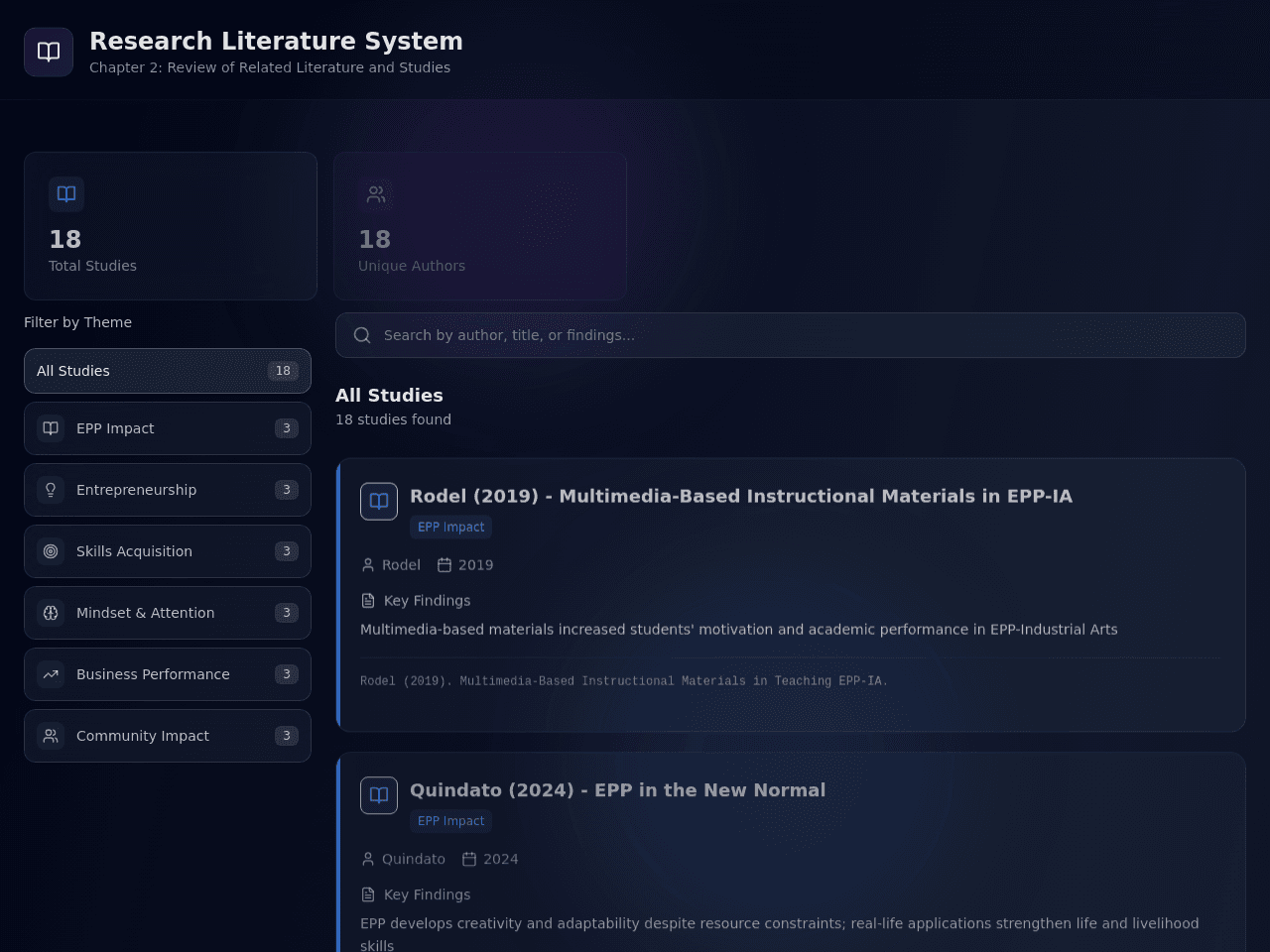This screenshot has height=952, width=1270.
Task: Click the book icon in Total Studies card
Action: pyautogui.click(x=66, y=194)
